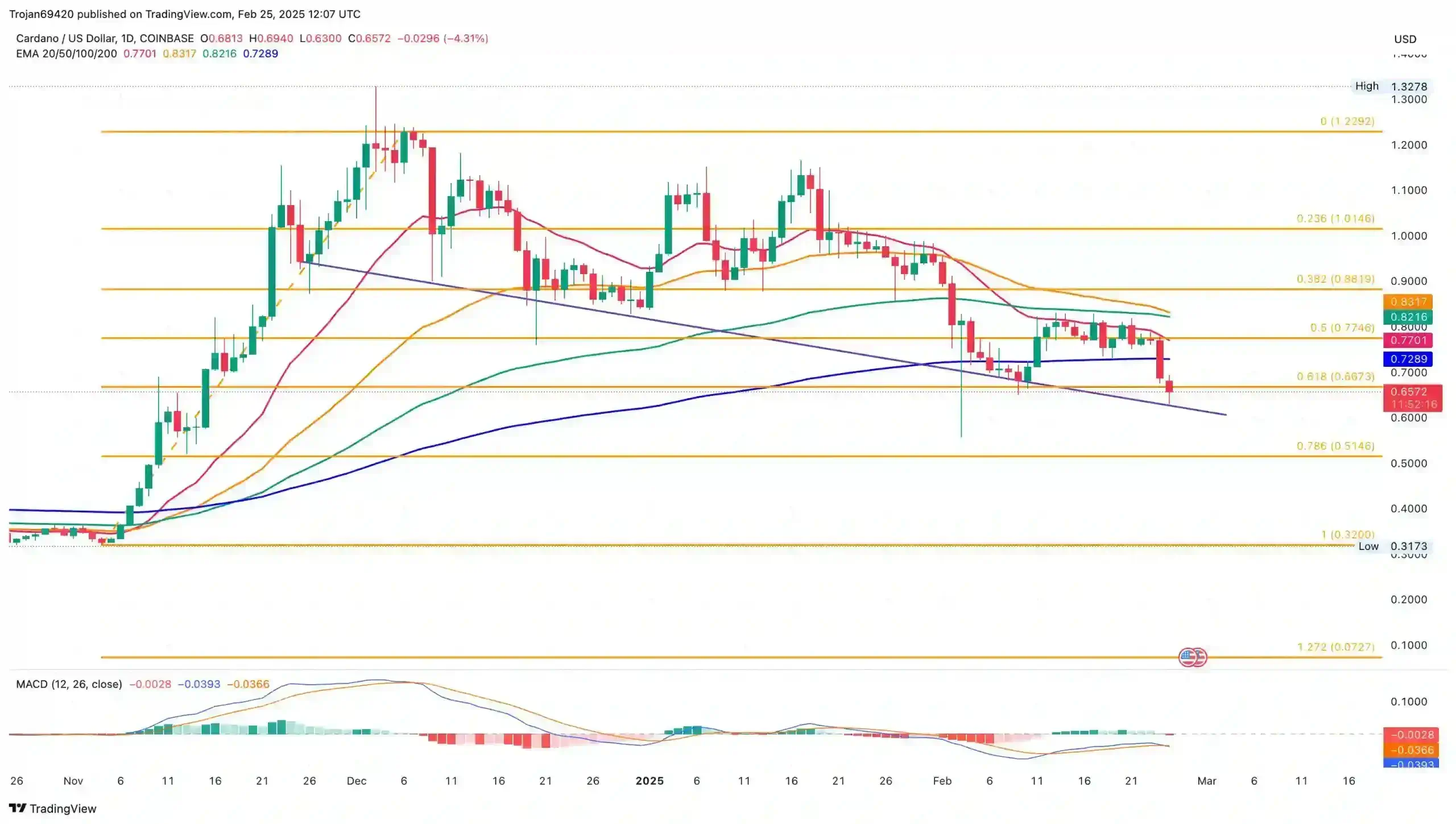The width and height of the screenshot is (1456, 824).
Task: Click the USD currency label on price axis
Action: 1405,39
